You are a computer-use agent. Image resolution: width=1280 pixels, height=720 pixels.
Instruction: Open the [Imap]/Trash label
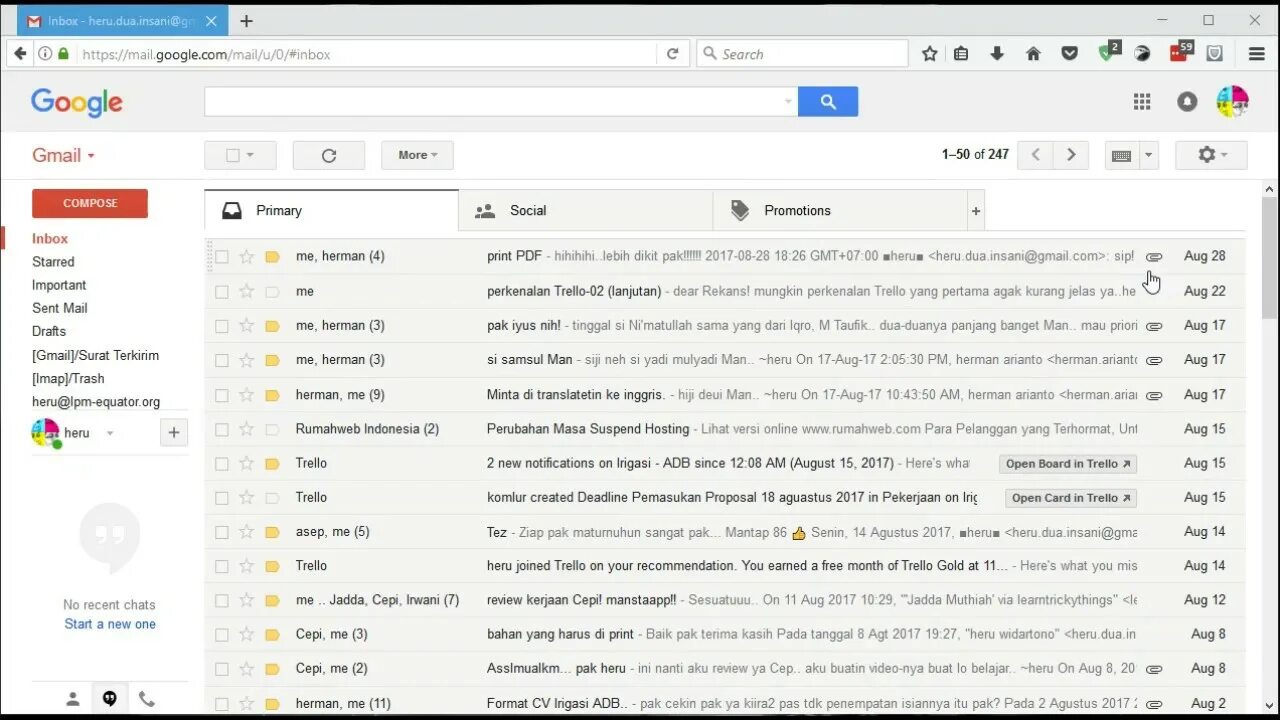pyautogui.click(x=68, y=378)
